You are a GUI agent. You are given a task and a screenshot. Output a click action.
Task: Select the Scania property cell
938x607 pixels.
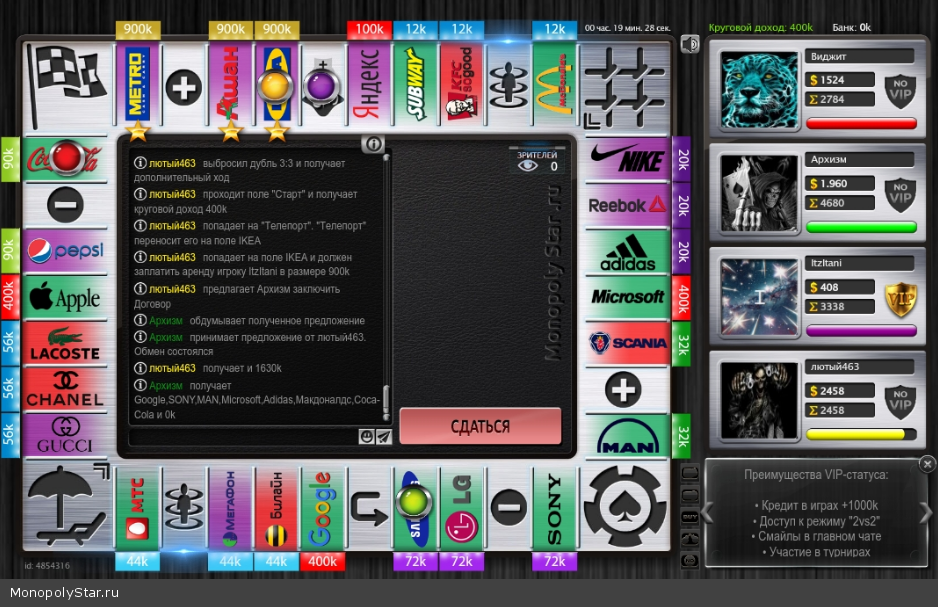(626, 343)
